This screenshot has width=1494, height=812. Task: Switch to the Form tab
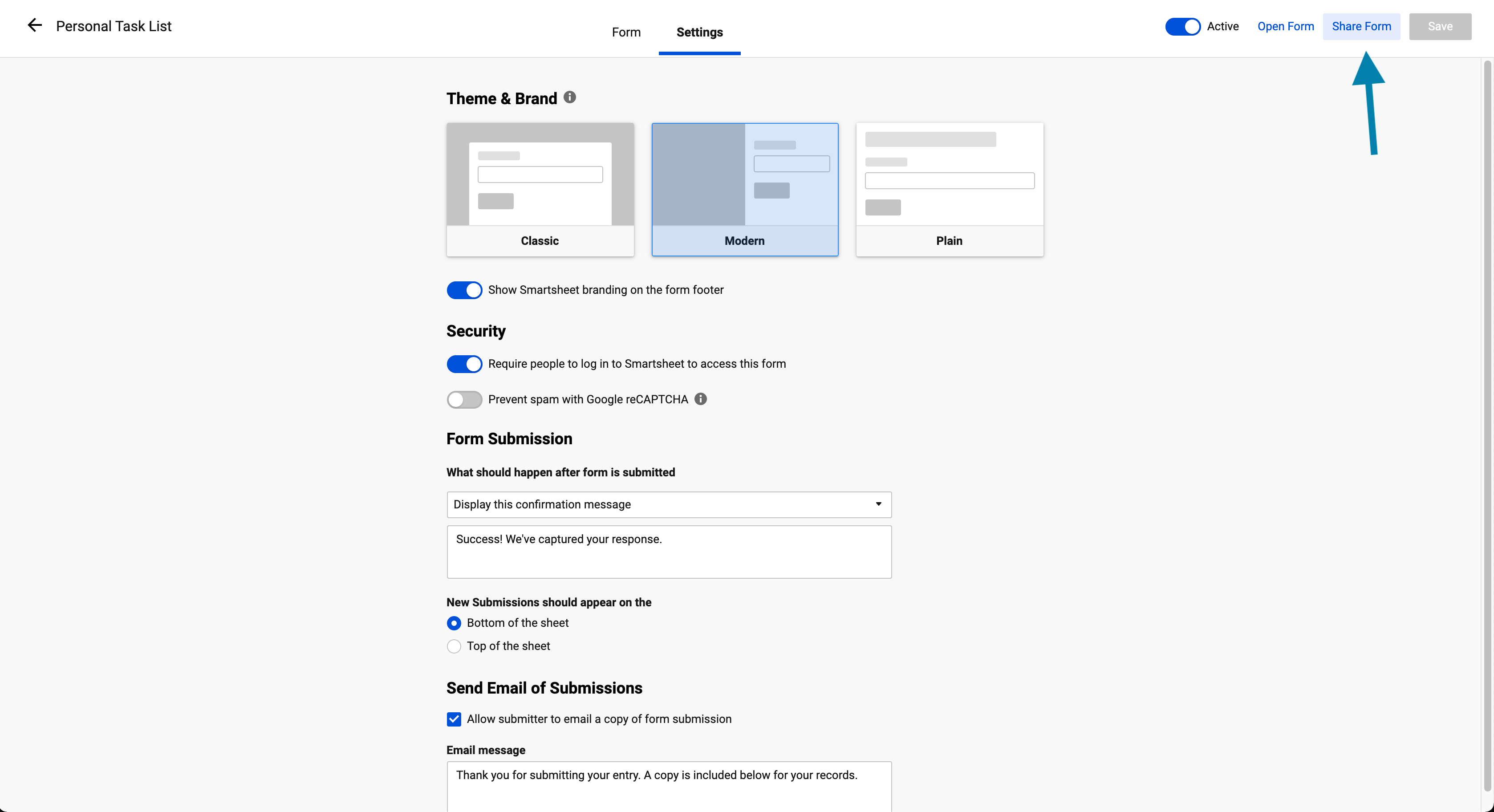point(626,32)
